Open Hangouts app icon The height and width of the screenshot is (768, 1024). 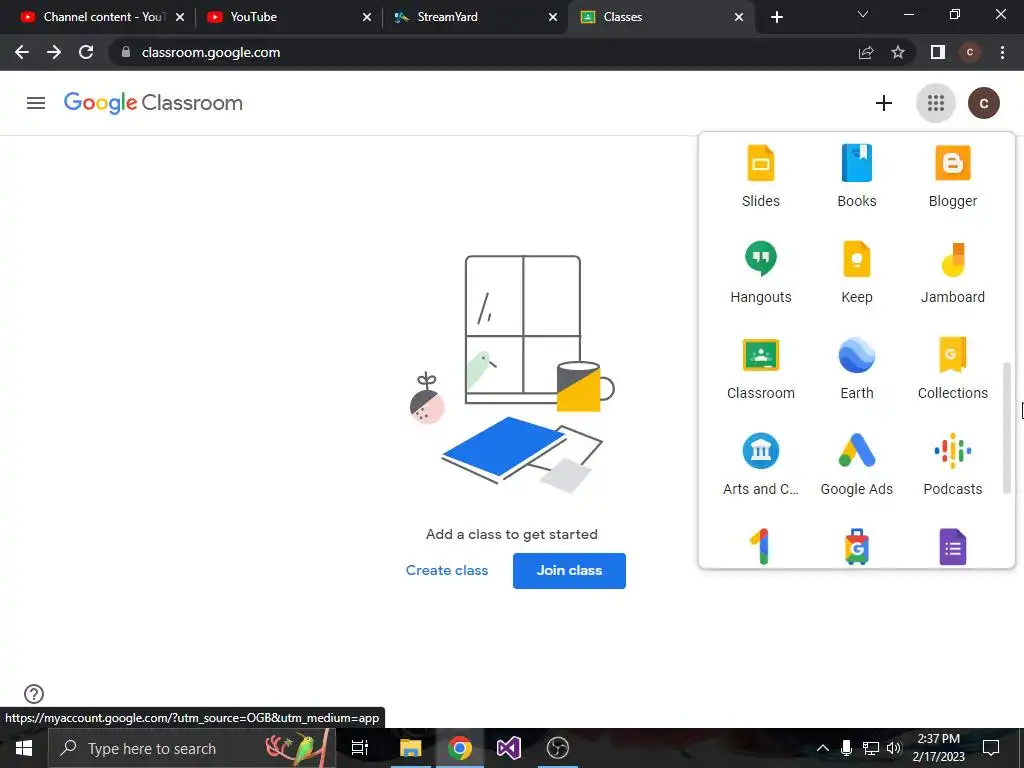tap(761, 272)
